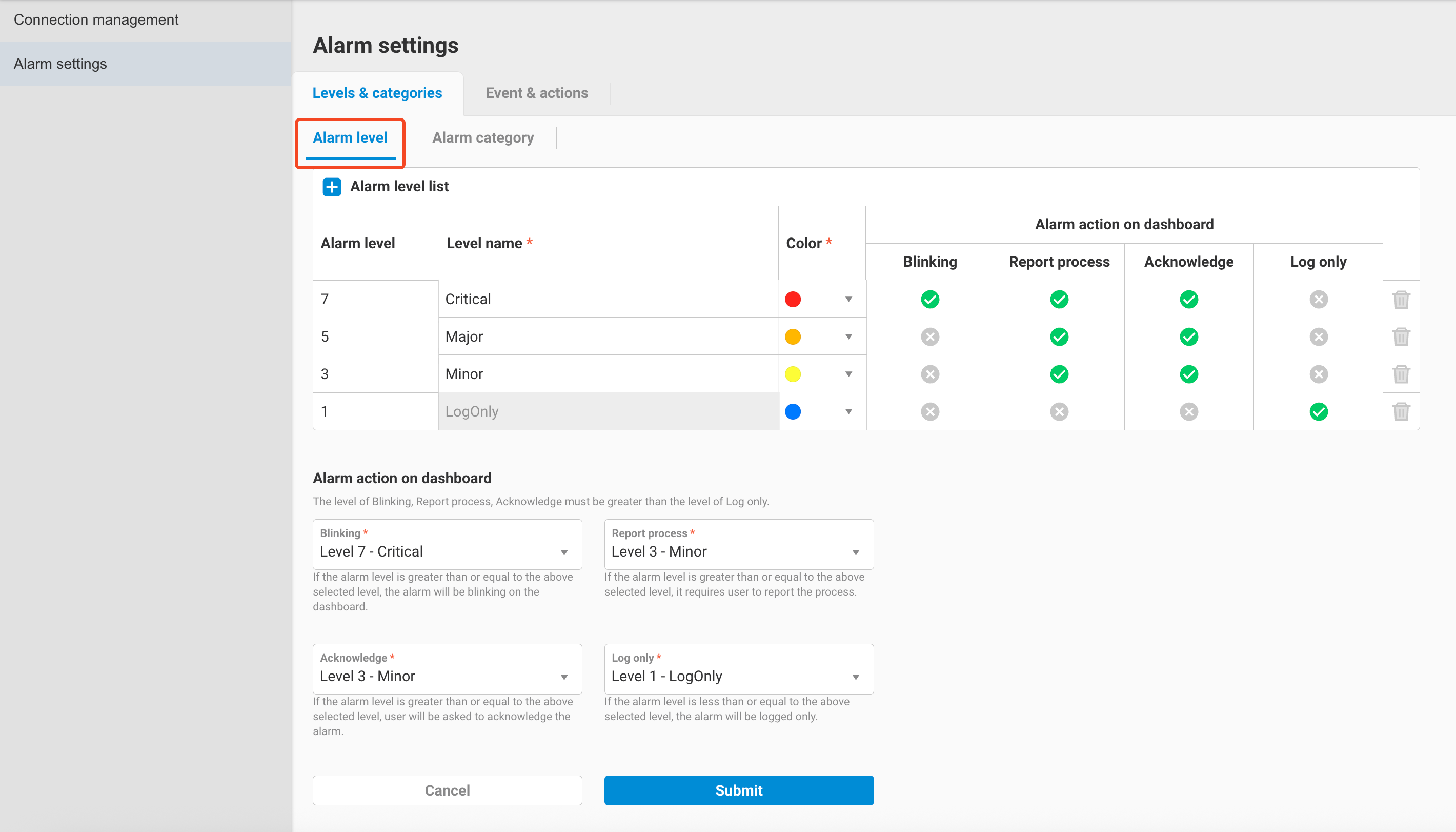1456x832 pixels.
Task: Switch to the Alarm category sub-tab
Action: pyautogui.click(x=482, y=137)
